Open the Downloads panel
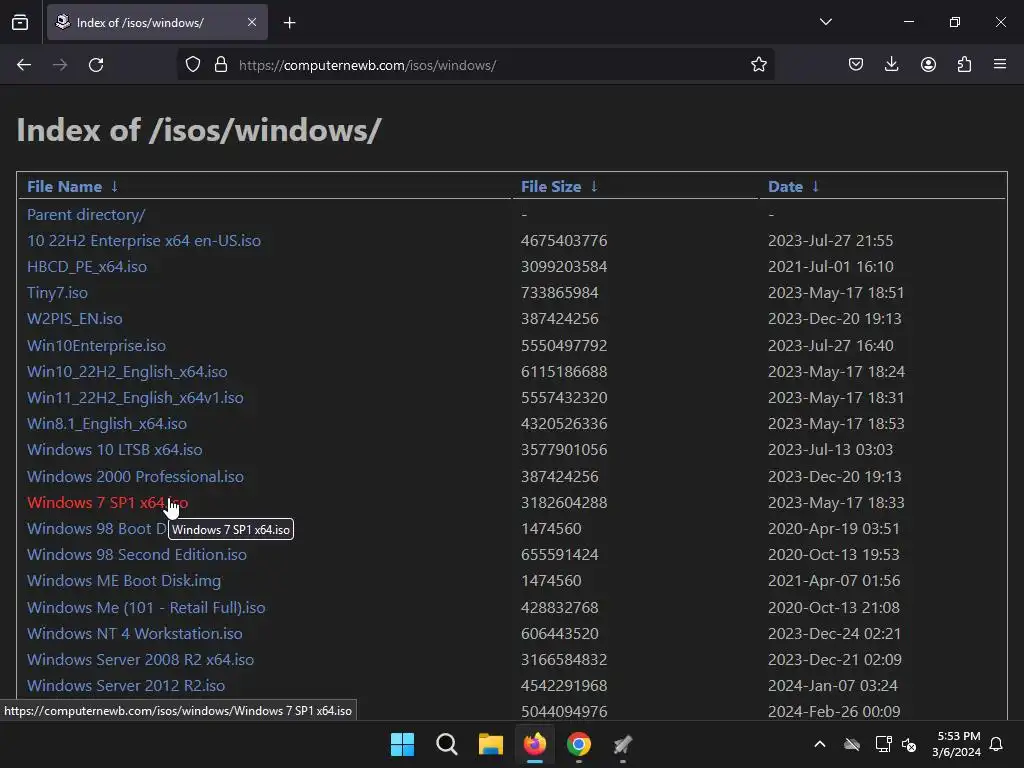Screen dimensions: 1024x768 pyautogui.click(x=891, y=64)
